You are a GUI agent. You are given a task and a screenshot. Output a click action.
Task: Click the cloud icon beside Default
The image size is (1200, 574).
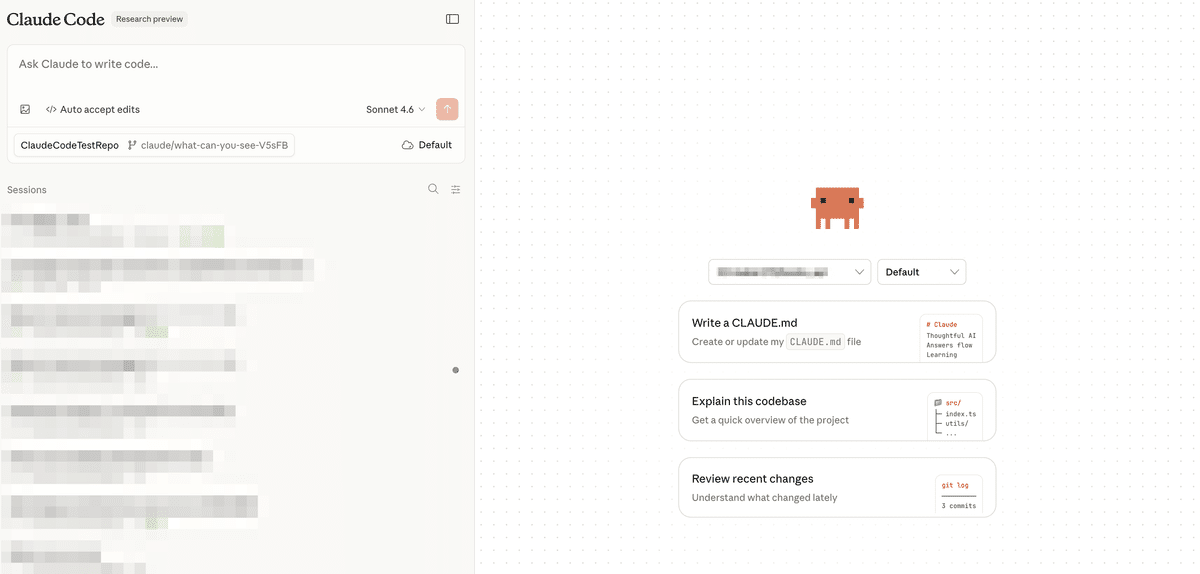click(407, 145)
